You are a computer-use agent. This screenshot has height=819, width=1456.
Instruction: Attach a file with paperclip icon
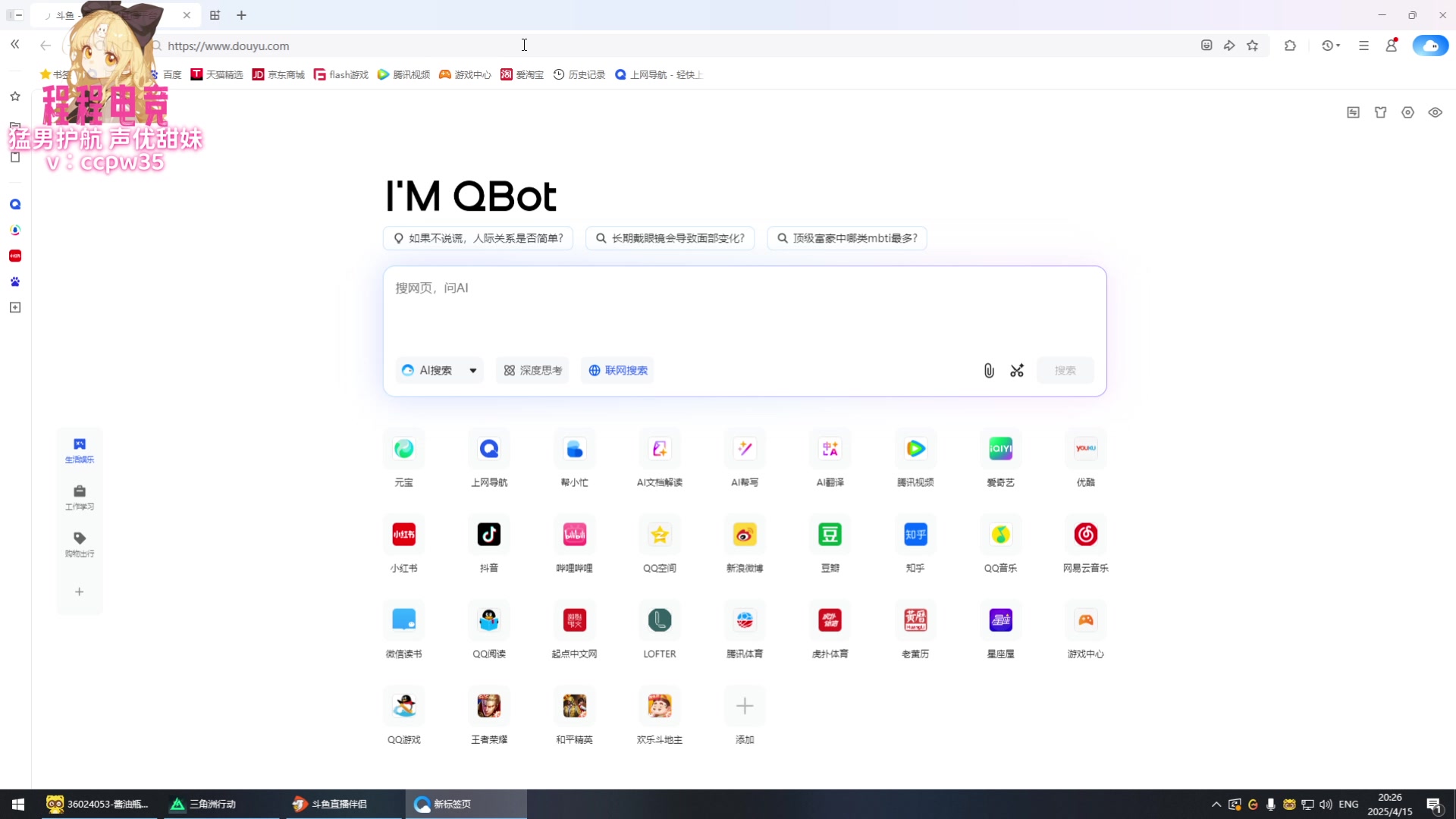pyautogui.click(x=989, y=370)
